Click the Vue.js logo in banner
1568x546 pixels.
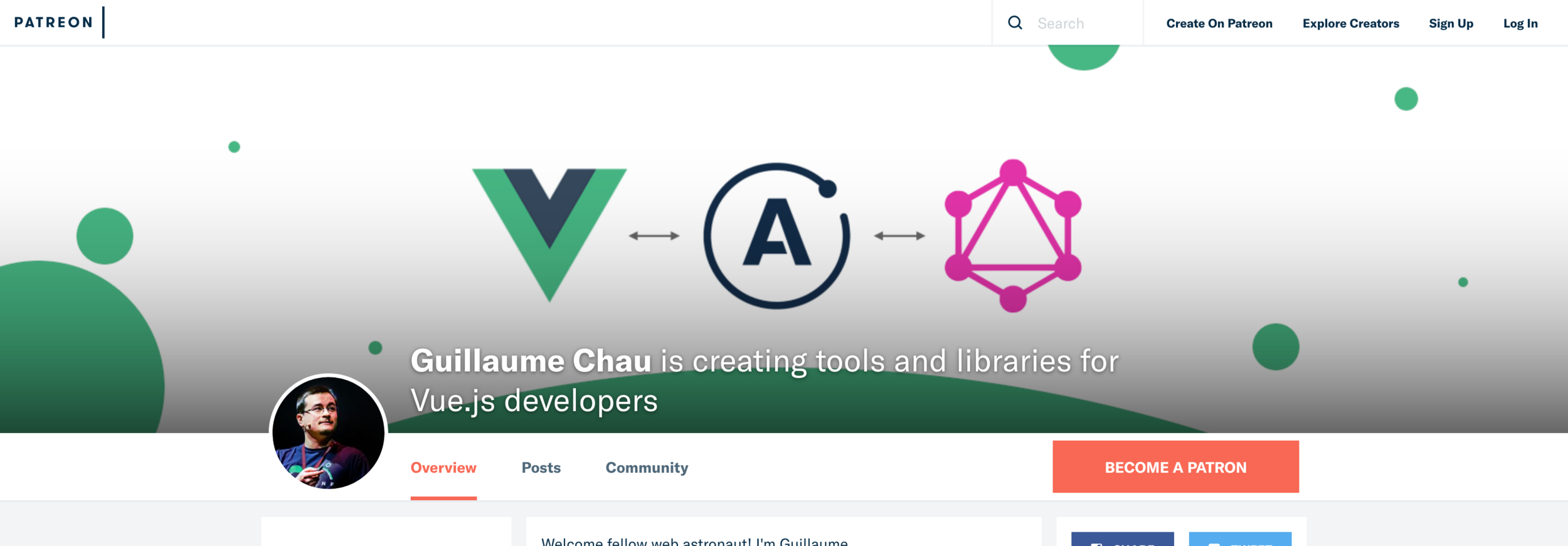pyautogui.click(x=549, y=235)
